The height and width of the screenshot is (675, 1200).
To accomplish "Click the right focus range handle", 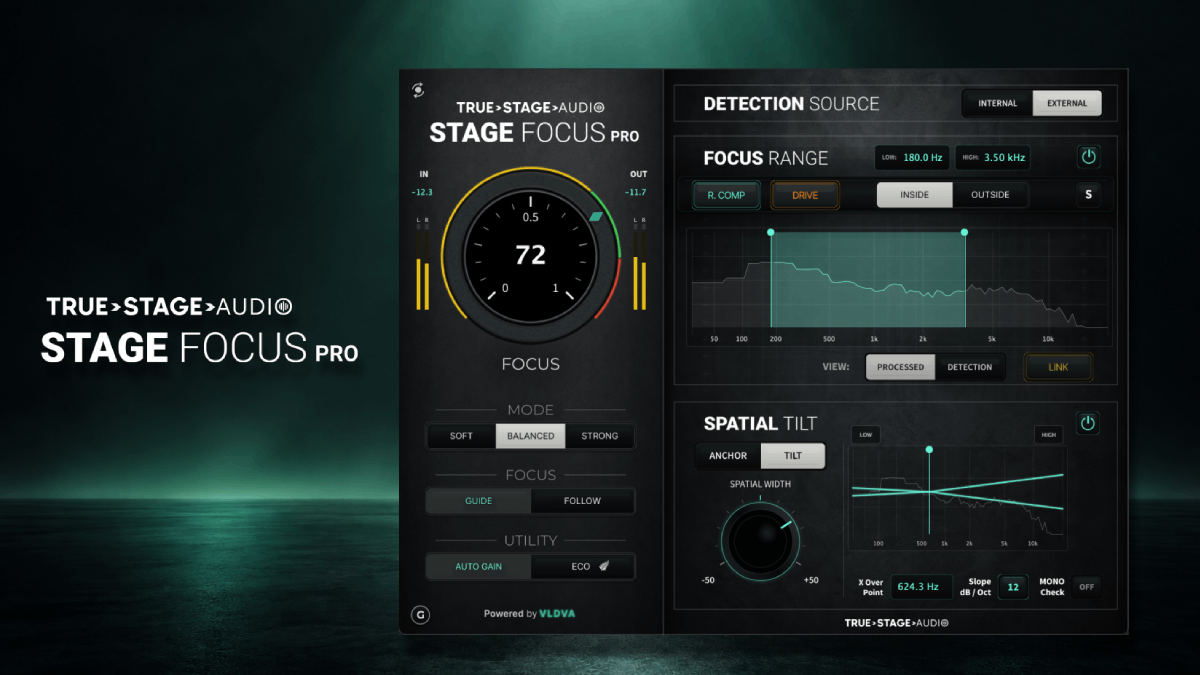I will pyautogui.click(x=964, y=232).
